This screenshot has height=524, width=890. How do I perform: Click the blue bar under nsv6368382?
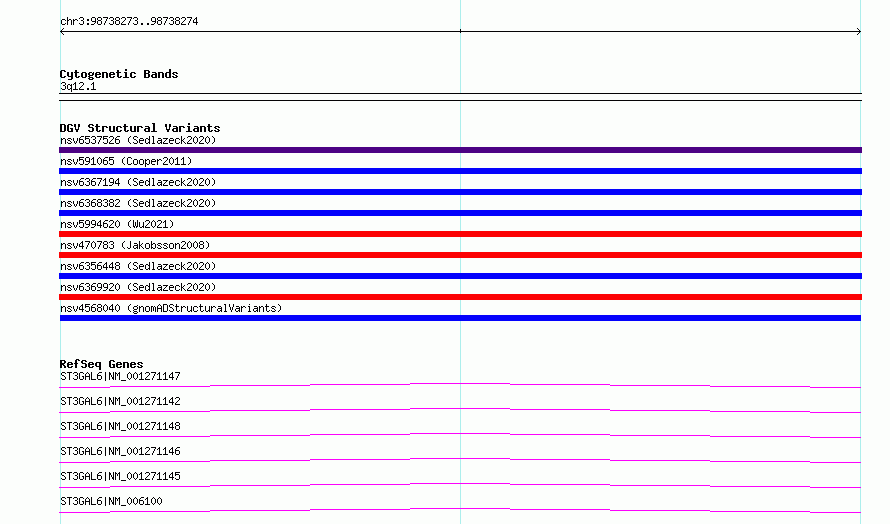click(460, 213)
